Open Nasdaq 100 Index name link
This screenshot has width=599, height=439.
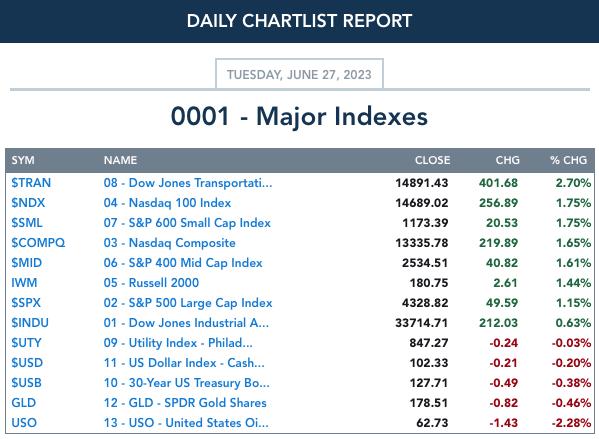coord(167,202)
